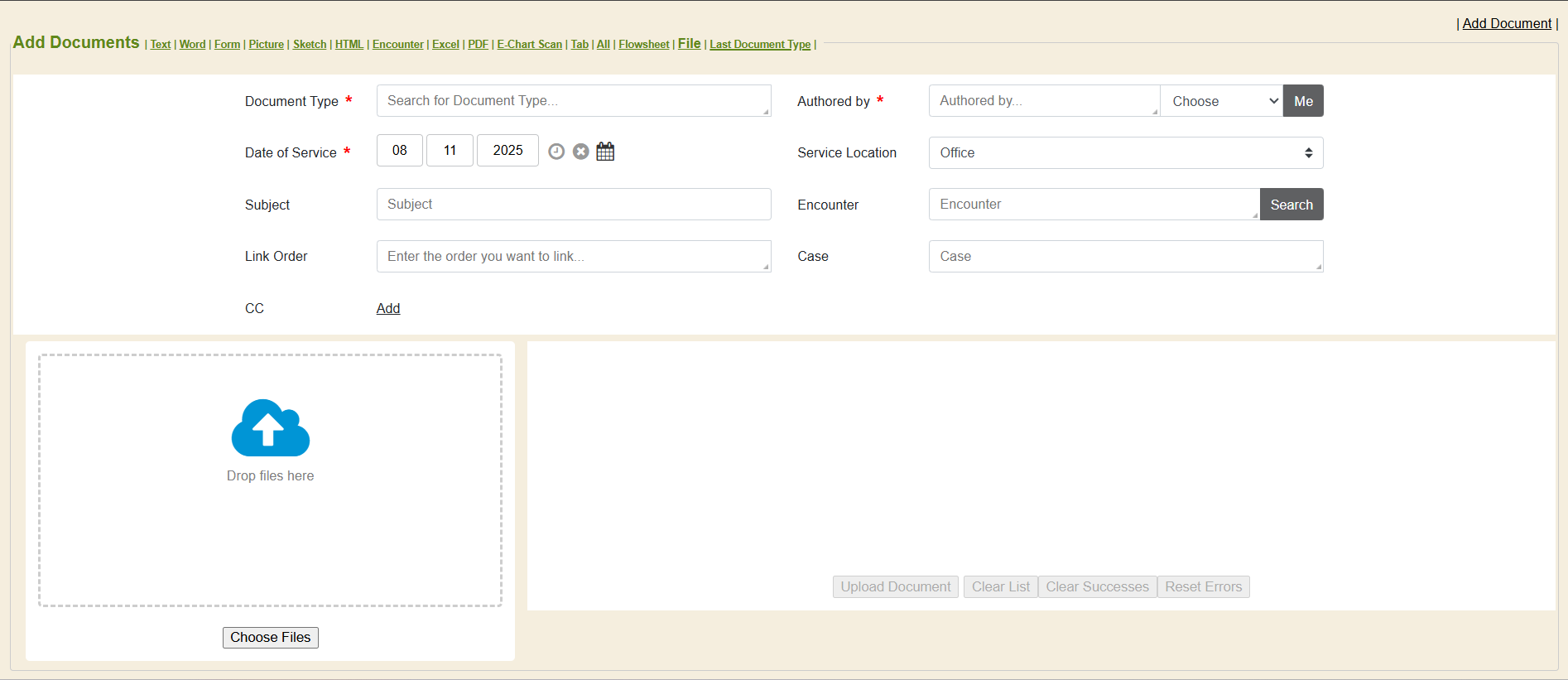
Task: Select the E-Chart Scan tab
Action: click(529, 45)
